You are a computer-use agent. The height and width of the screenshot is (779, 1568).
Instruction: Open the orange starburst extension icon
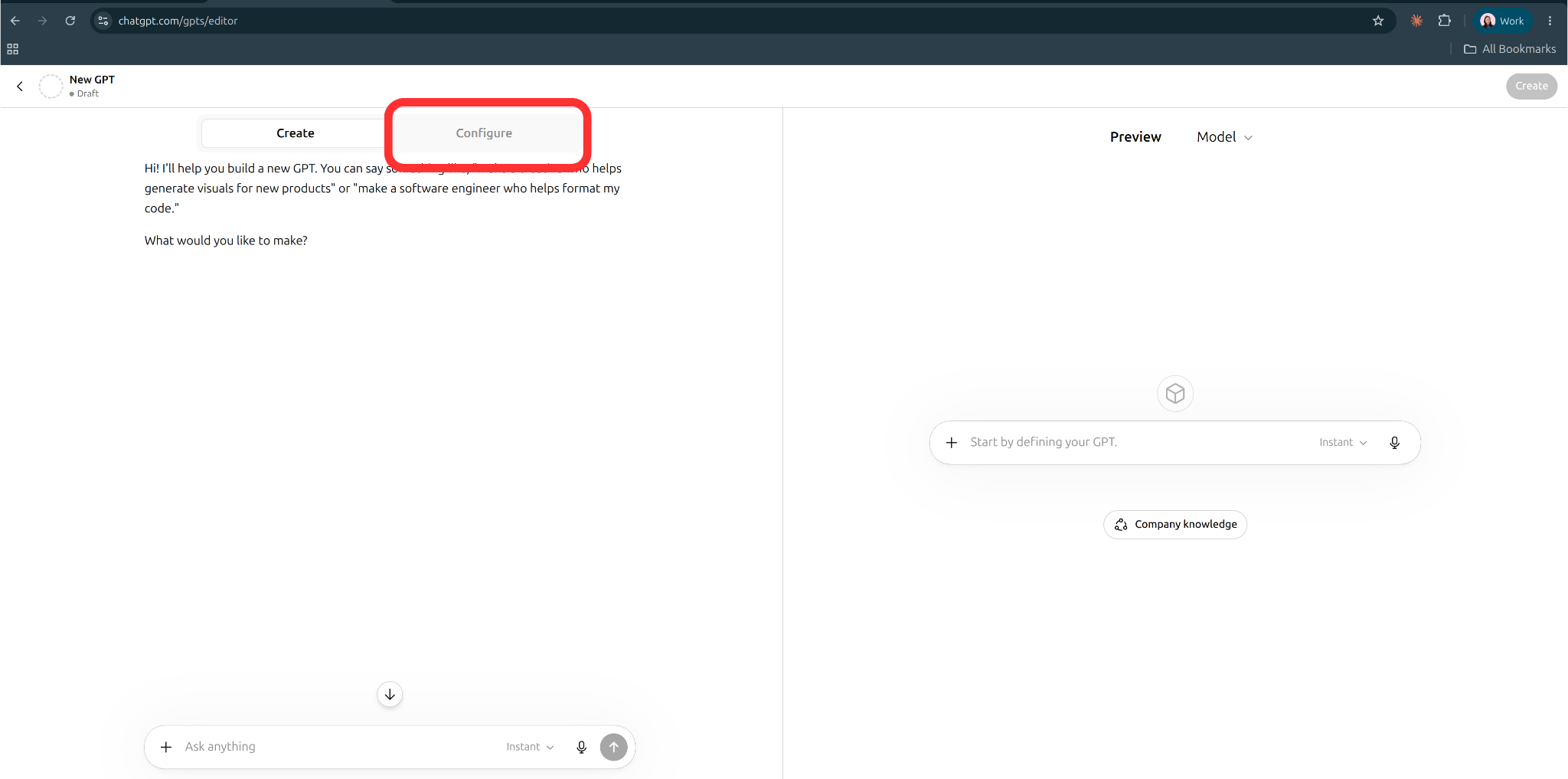click(1417, 21)
